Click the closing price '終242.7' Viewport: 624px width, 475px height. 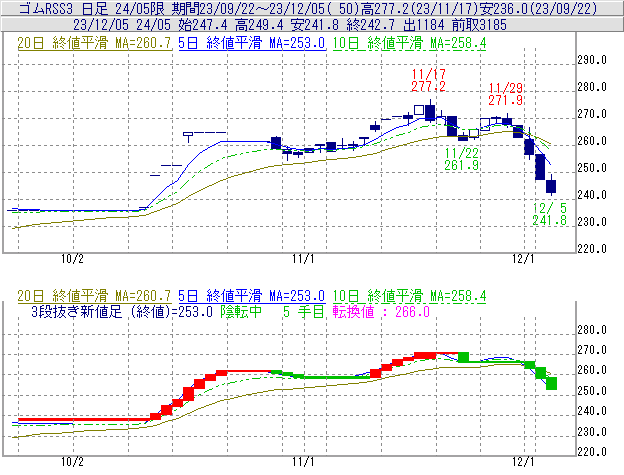[x=370, y=25]
